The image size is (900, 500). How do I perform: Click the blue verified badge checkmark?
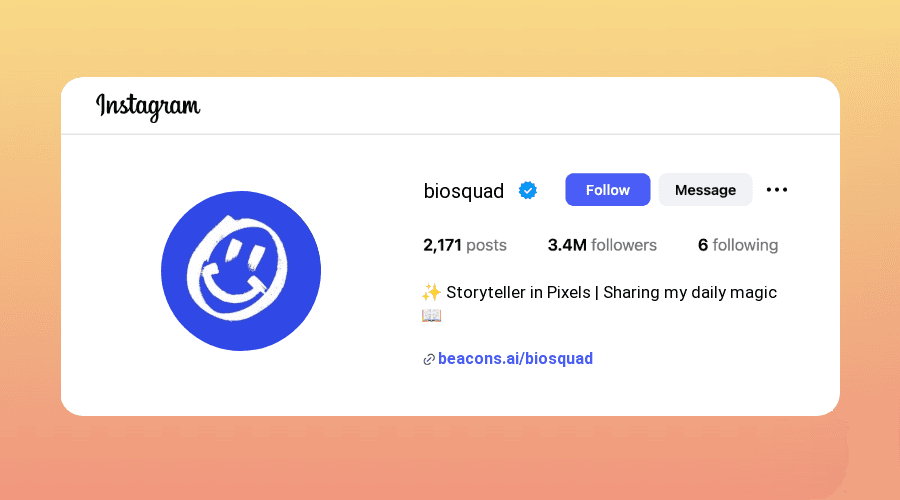(x=527, y=190)
